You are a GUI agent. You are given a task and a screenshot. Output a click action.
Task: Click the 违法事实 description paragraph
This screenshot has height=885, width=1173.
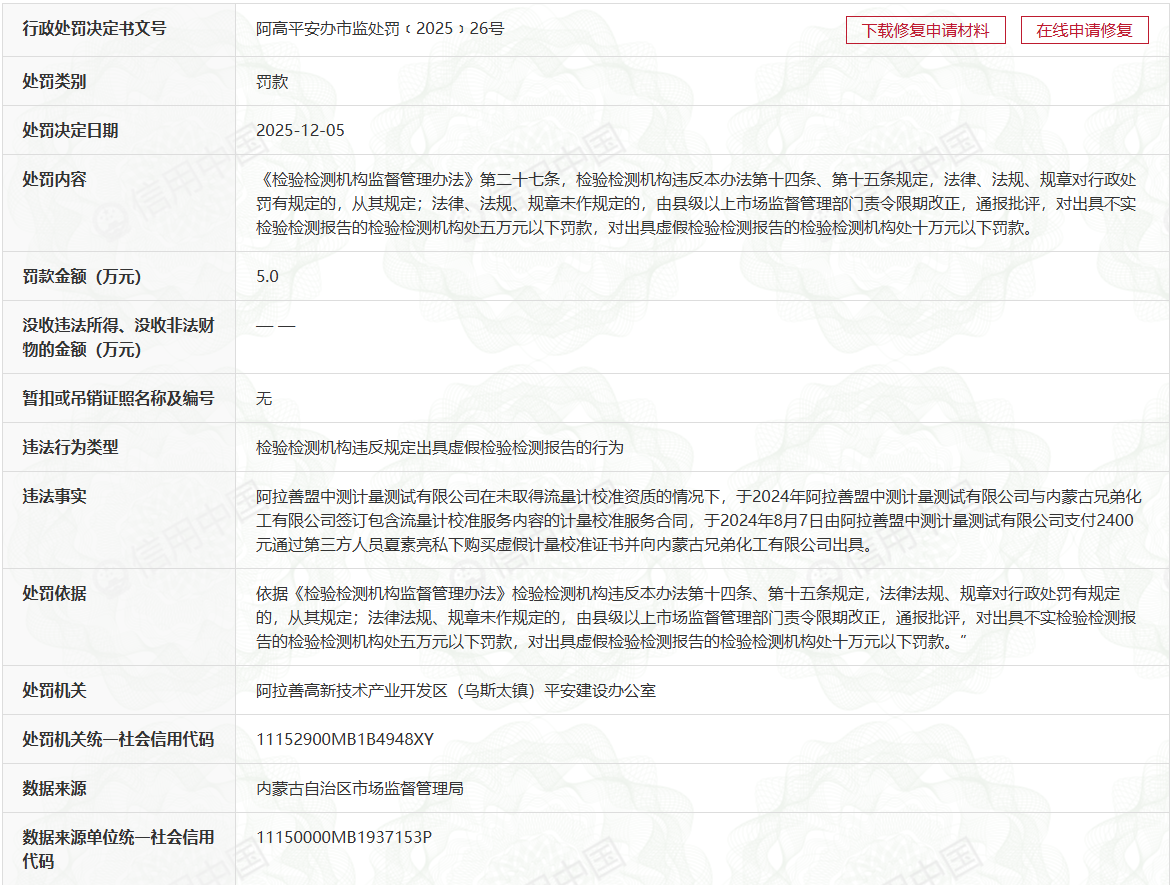click(698, 521)
